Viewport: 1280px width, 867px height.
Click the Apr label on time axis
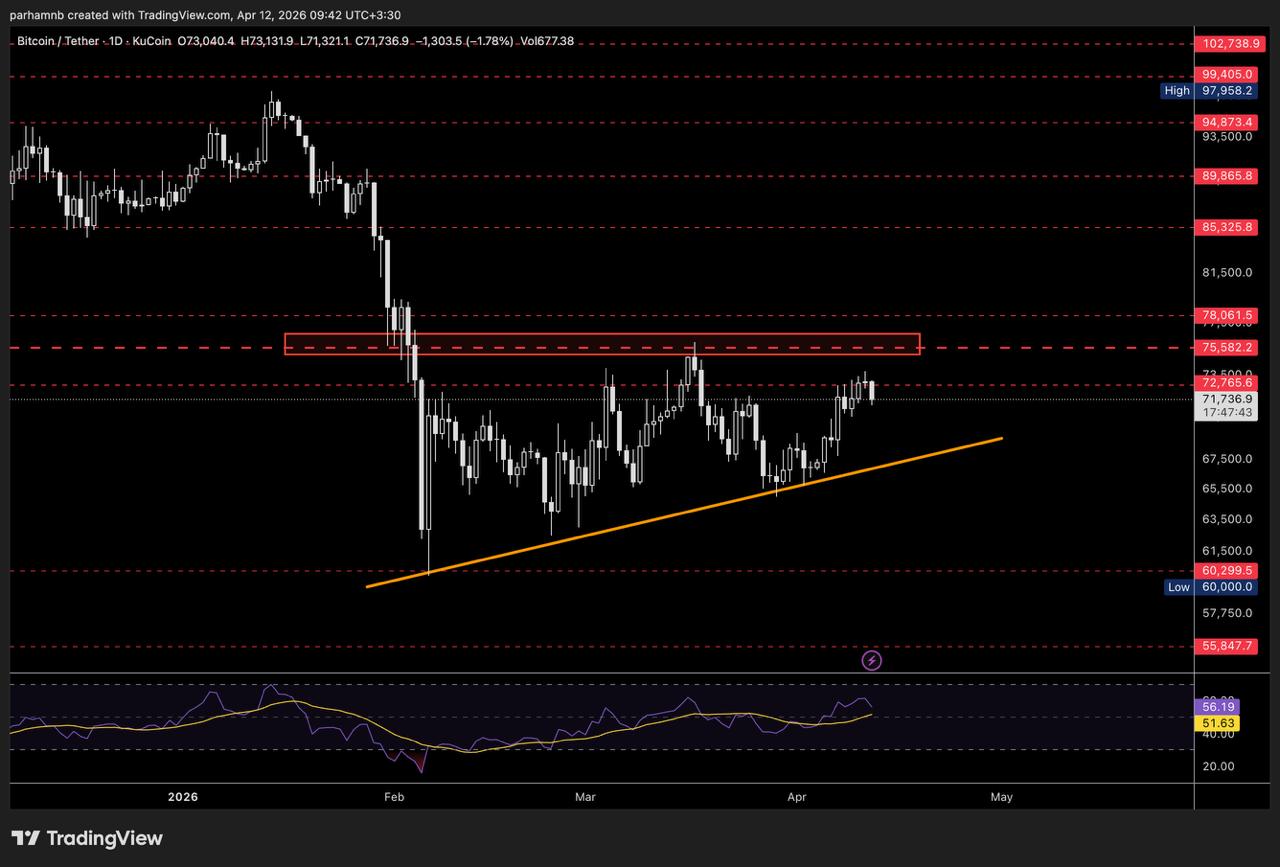pyautogui.click(x=797, y=797)
